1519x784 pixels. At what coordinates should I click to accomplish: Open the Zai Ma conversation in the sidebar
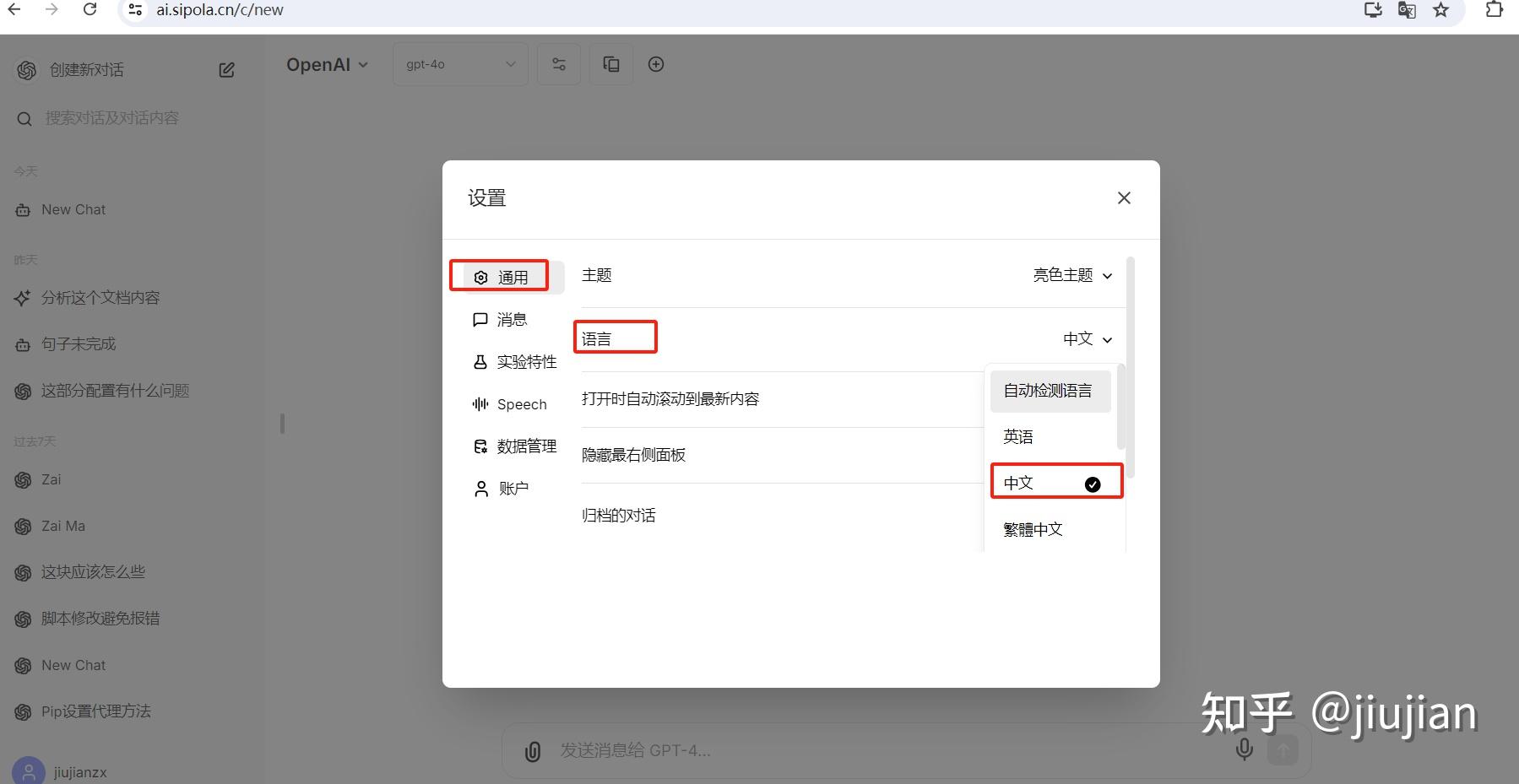pos(62,525)
